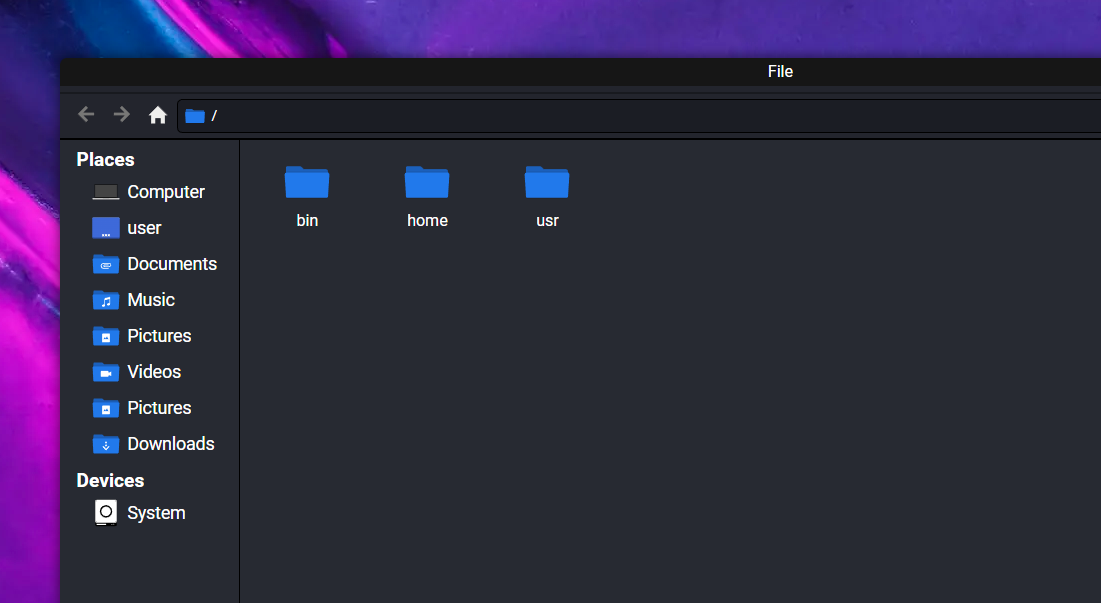
Task: Click the folder icon in the address bar
Action: pos(194,116)
